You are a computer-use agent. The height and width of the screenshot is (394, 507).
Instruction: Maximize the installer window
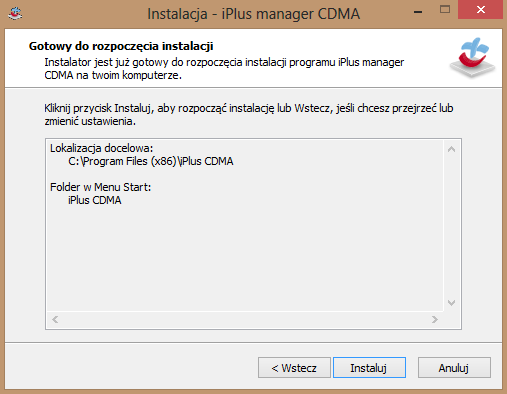445,10
